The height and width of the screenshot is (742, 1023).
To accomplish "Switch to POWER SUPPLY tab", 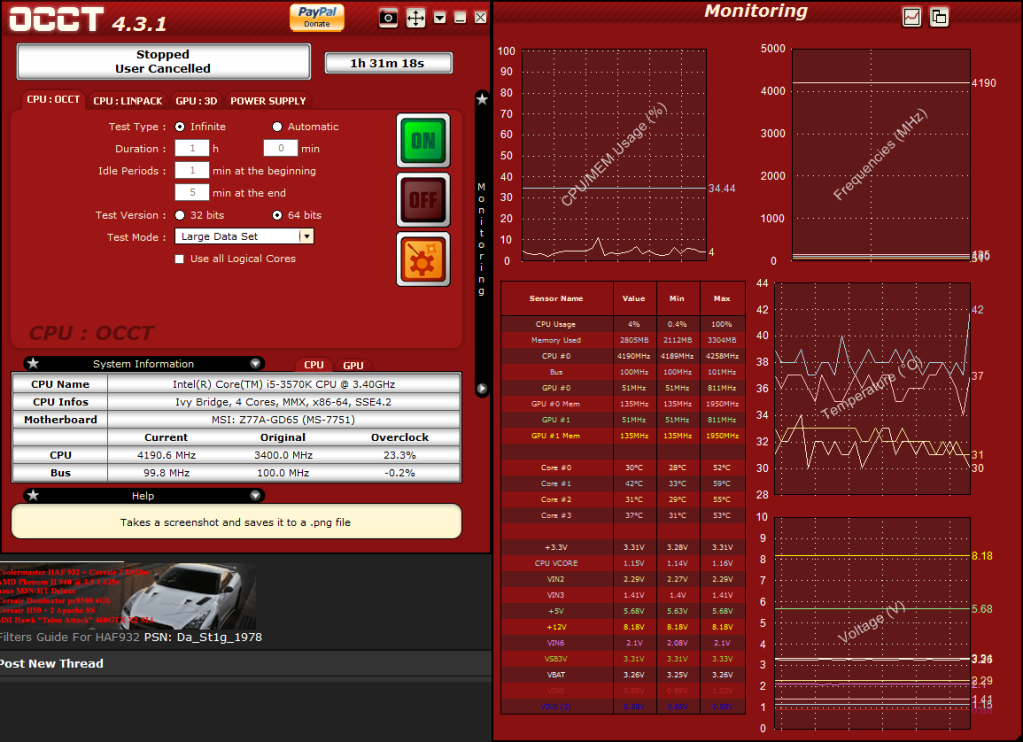I will pyautogui.click(x=267, y=101).
